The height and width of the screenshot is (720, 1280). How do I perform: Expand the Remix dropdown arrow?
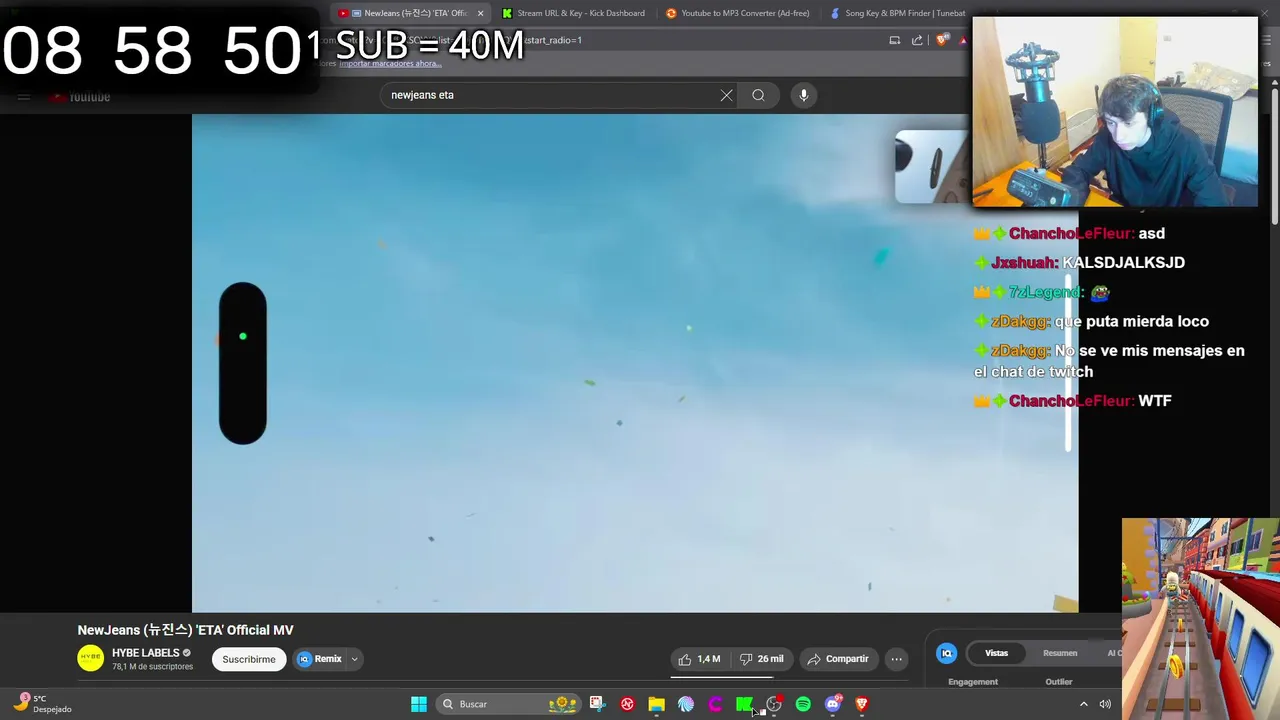point(354,659)
